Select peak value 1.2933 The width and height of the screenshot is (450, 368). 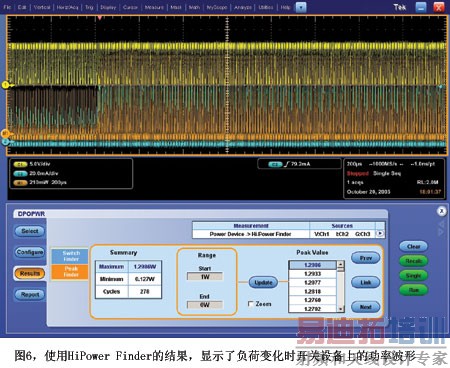click(313, 274)
